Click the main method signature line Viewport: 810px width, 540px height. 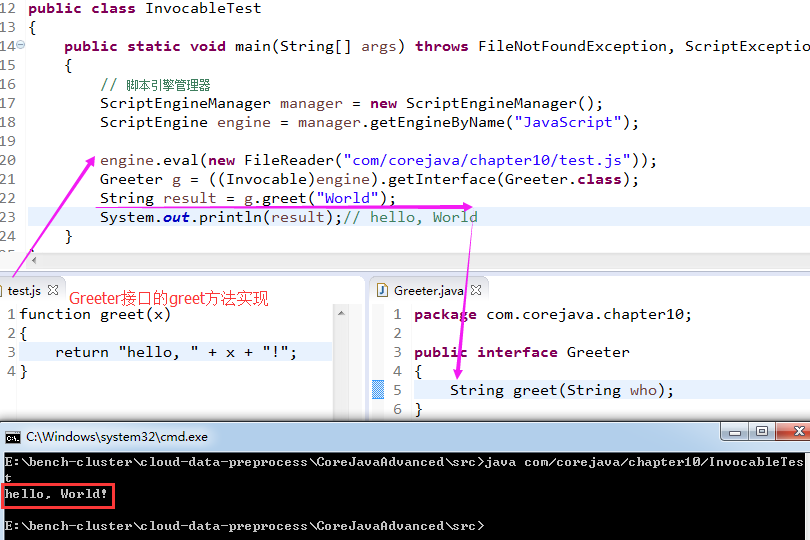437,47
